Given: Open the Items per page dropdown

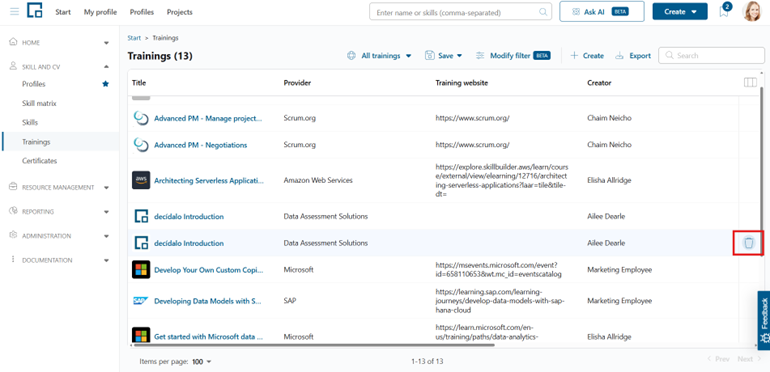Looking at the screenshot, I should tap(201, 362).
